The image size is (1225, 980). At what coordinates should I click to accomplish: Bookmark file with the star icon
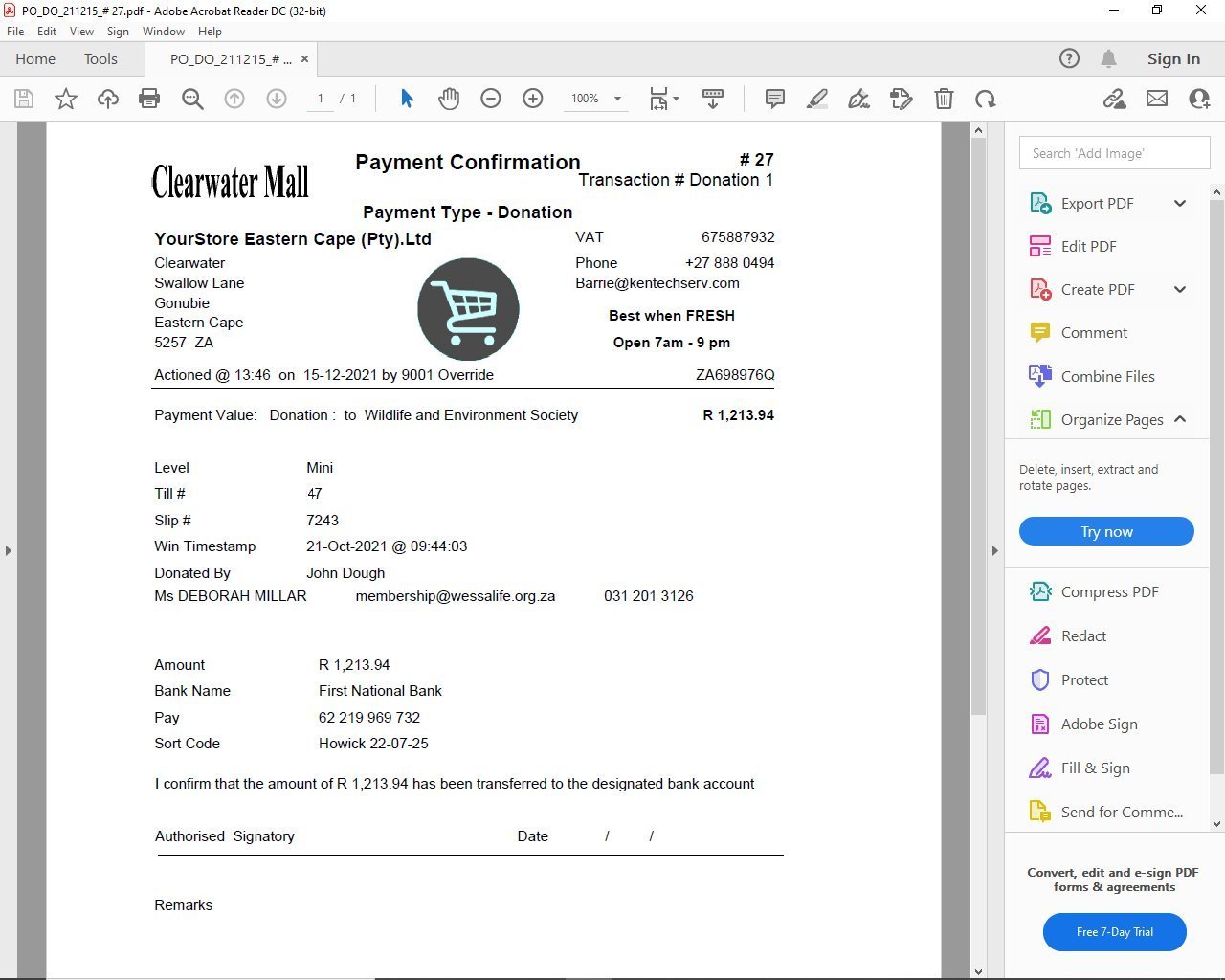pyautogui.click(x=66, y=99)
